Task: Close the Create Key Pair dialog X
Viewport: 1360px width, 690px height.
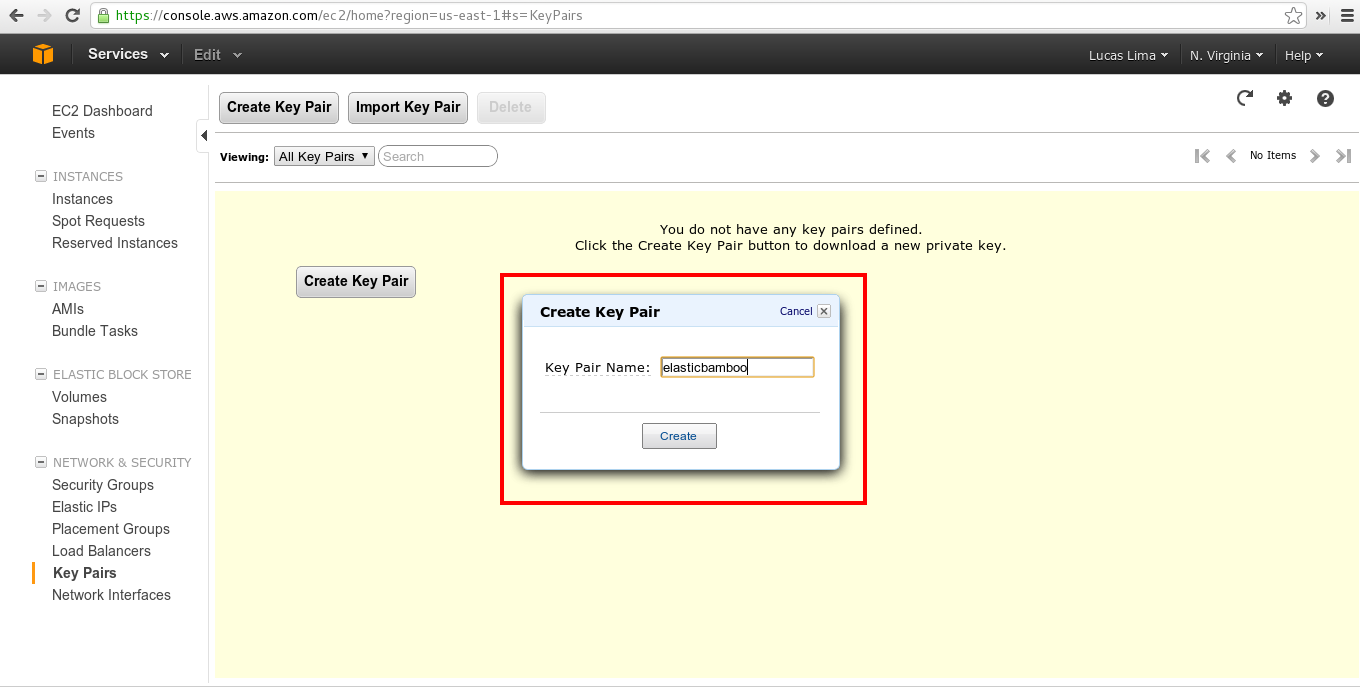Action: pos(824,311)
